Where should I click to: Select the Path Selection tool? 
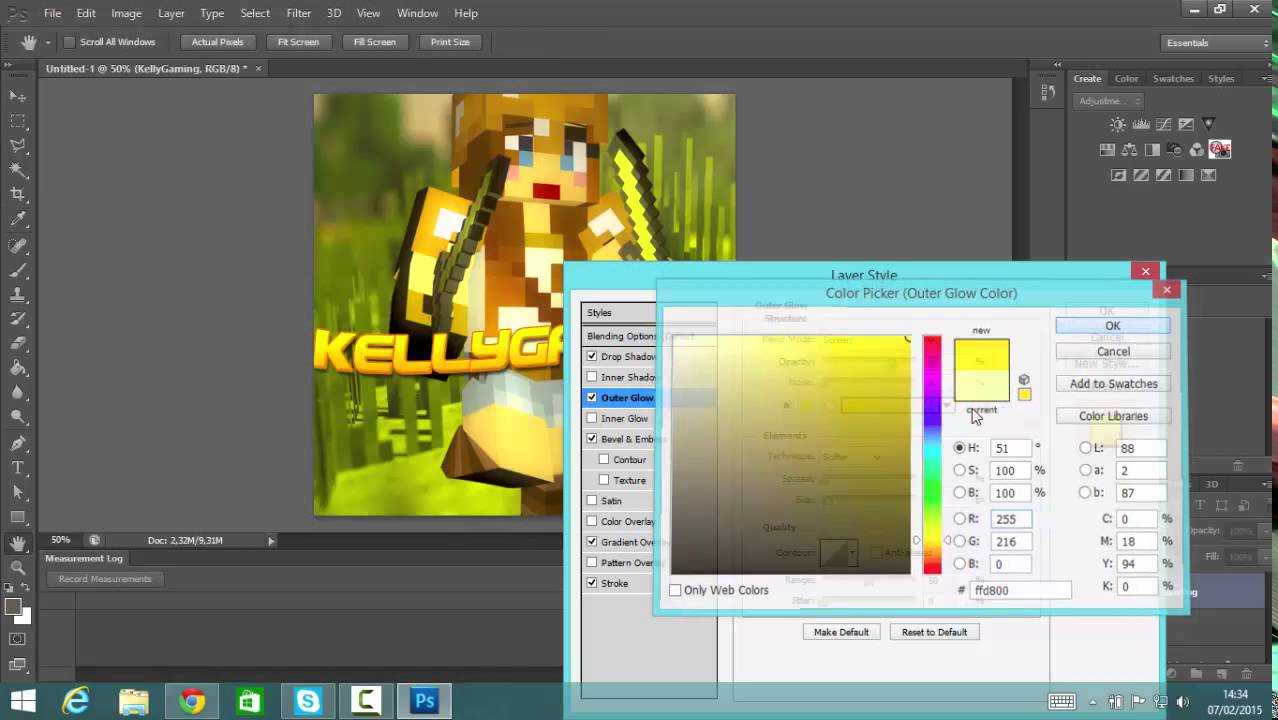coord(18,493)
